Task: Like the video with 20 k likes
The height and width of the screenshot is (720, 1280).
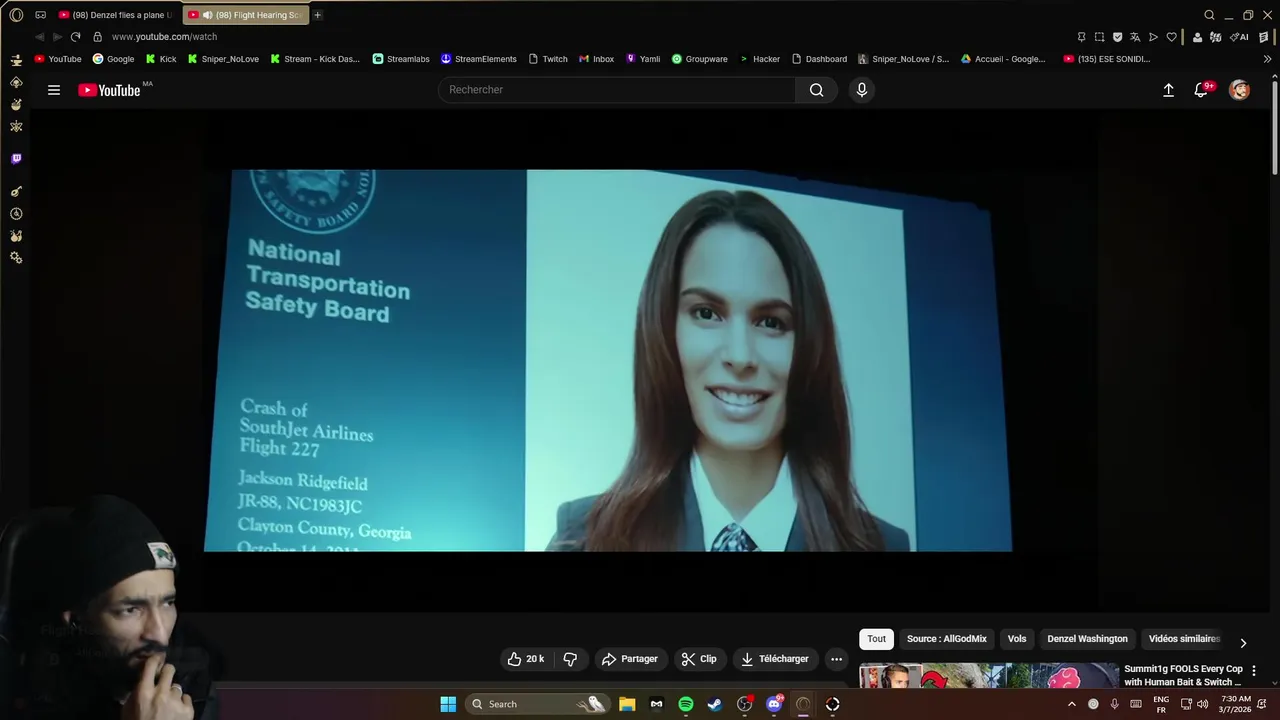Action: point(526,659)
